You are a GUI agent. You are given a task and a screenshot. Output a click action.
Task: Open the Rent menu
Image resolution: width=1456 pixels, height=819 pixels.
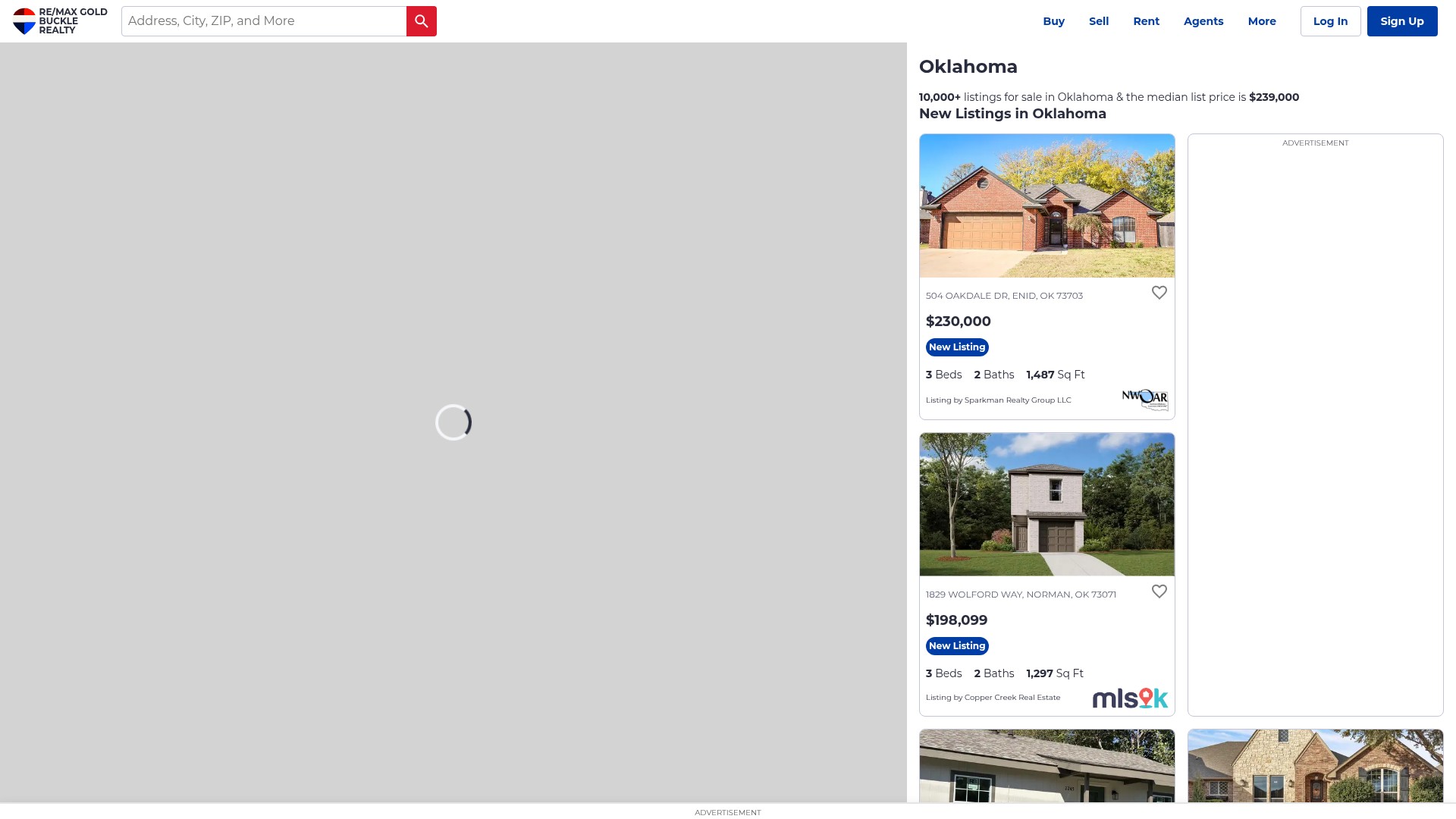(1146, 21)
